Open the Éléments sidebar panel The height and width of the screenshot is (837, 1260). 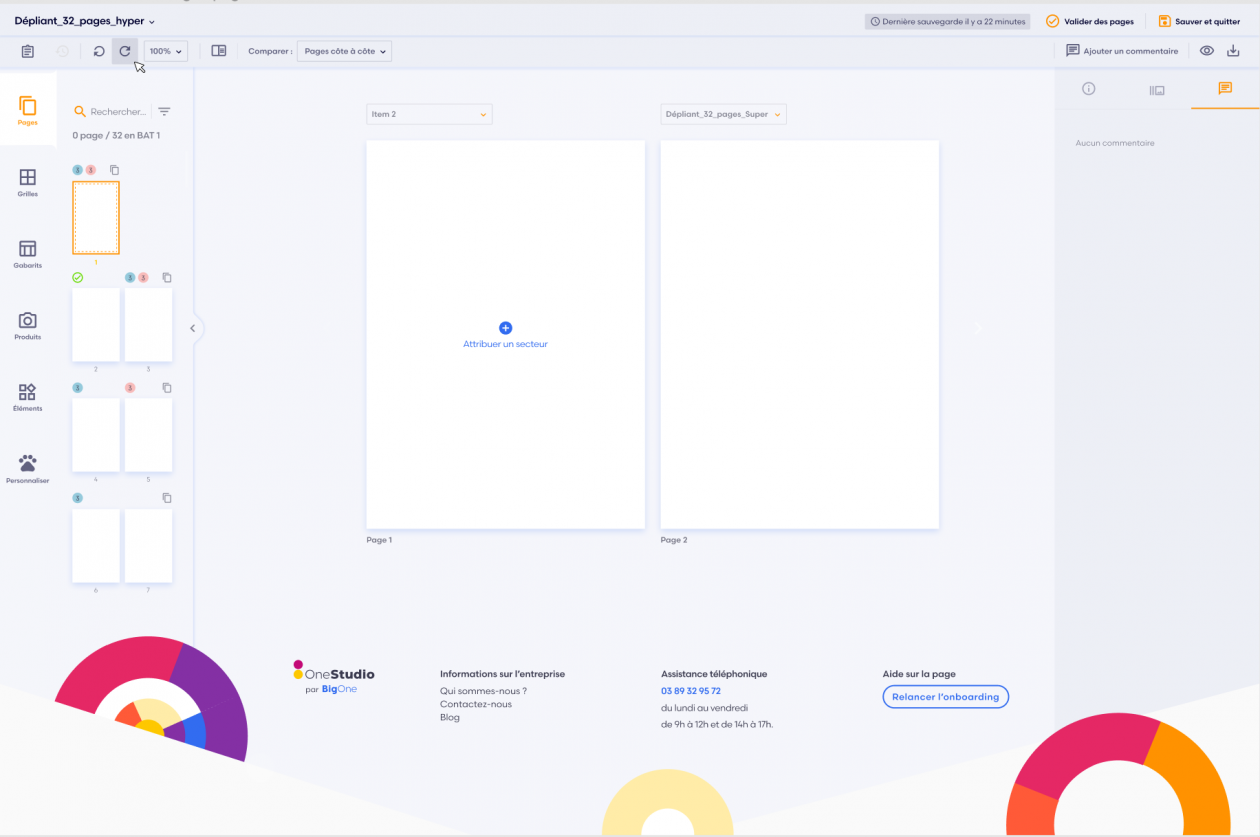(x=28, y=397)
